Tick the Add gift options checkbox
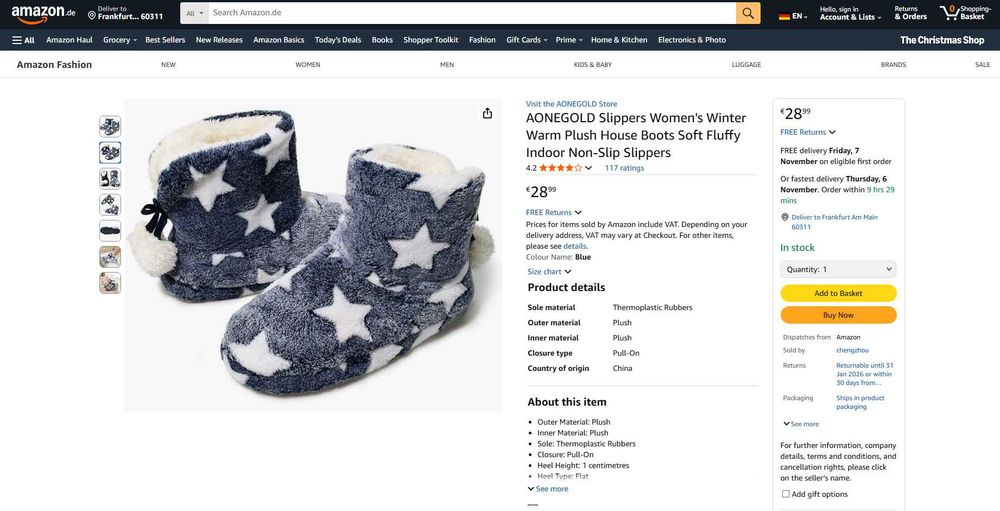Viewport: 1000px width, 511px height. (x=786, y=494)
